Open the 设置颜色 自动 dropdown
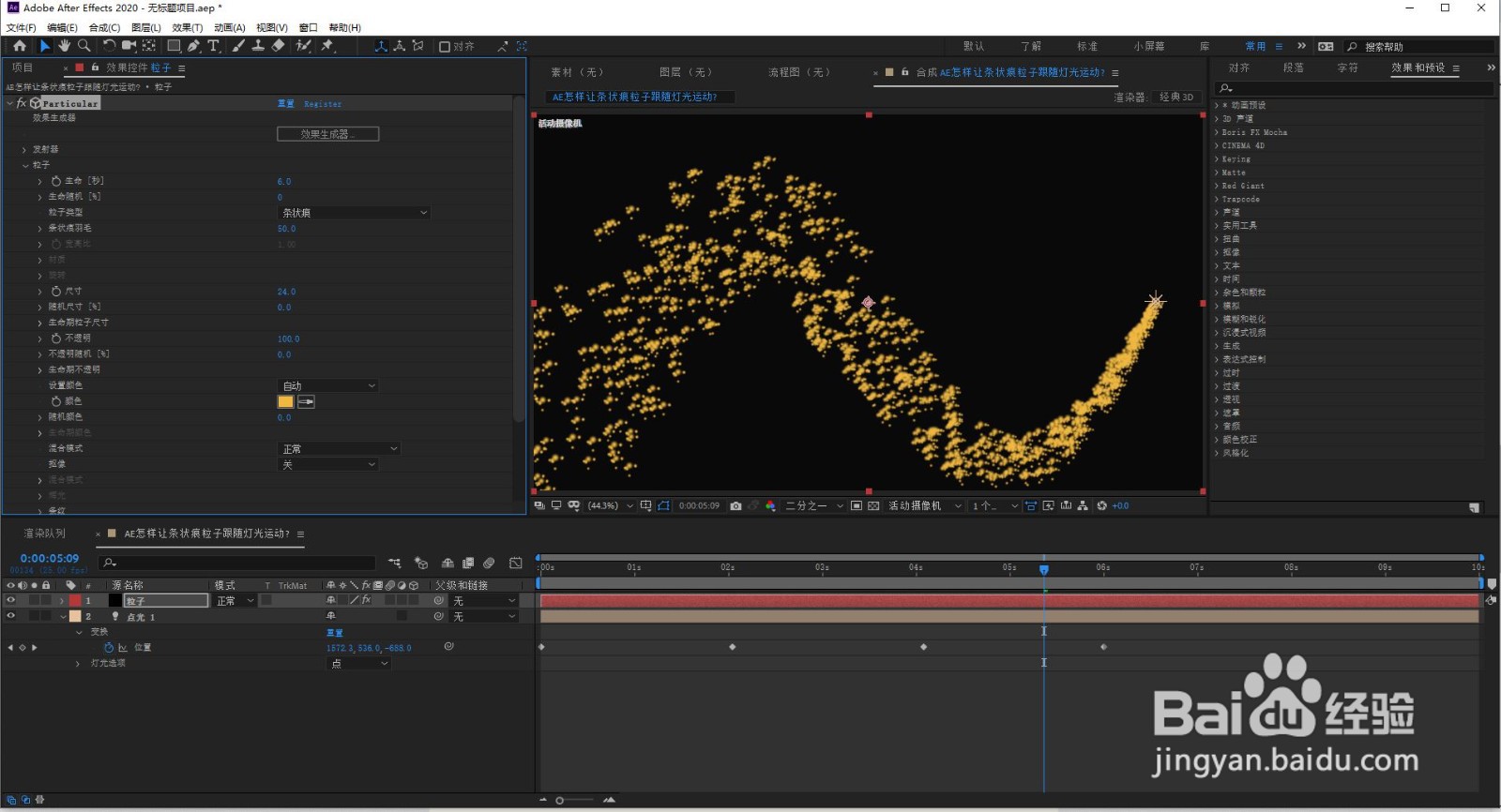Viewport: 1501px width, 812px height. (328, 385)
